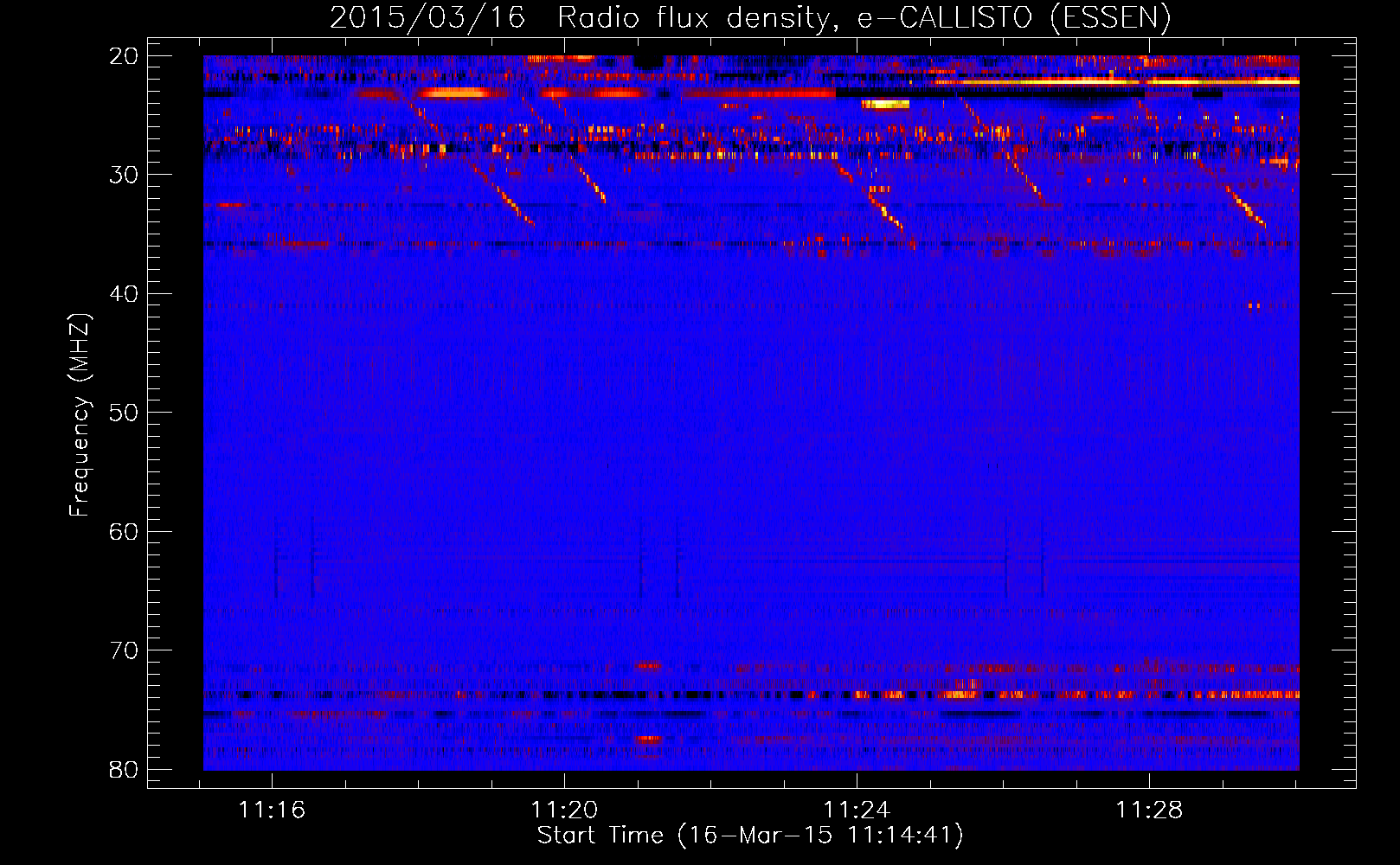Screen dimensions: 1400x865
Task: Click the "Frequency (MHZ)" axis label
Action: pos(80,415)
